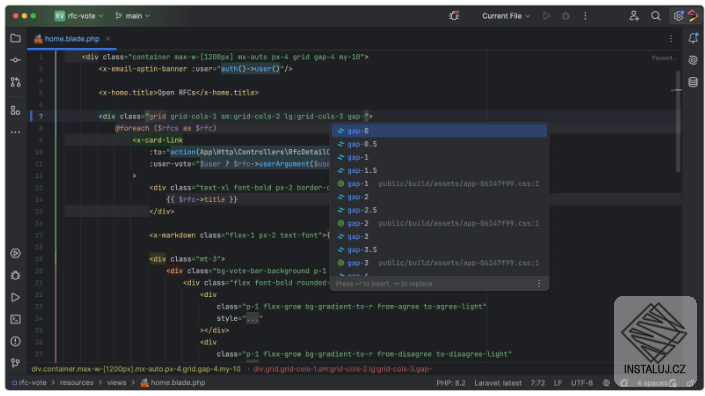Open editor tabs options menu

671,39
